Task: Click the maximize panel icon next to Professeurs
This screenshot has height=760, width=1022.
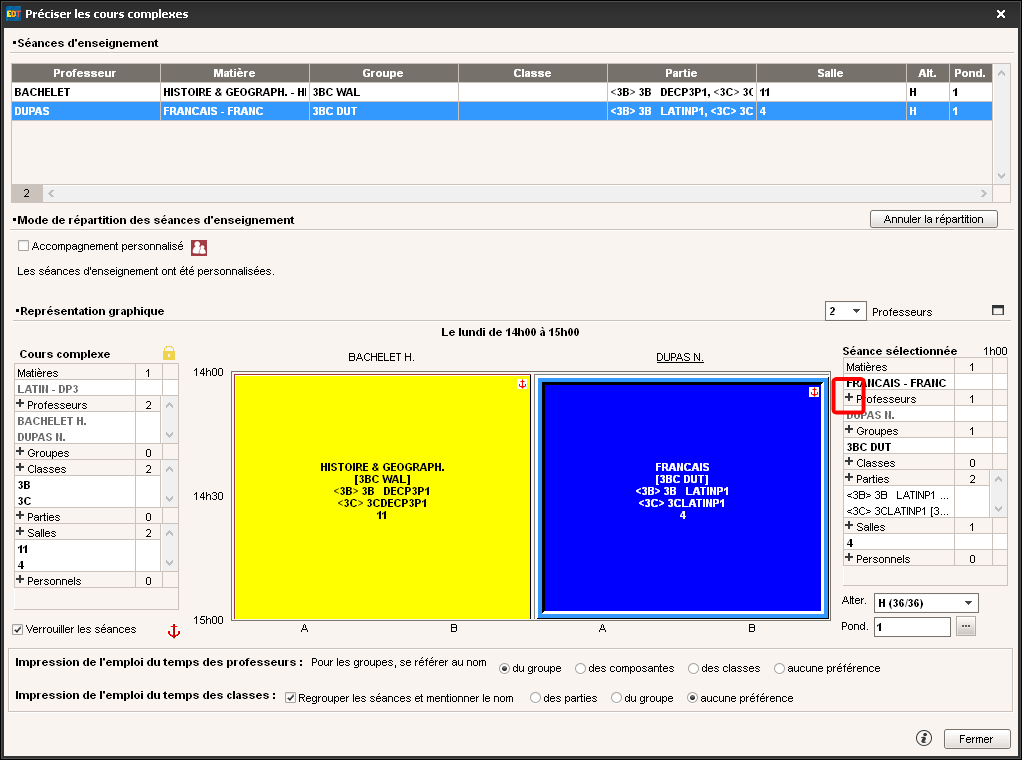Action: coord(997,311)
